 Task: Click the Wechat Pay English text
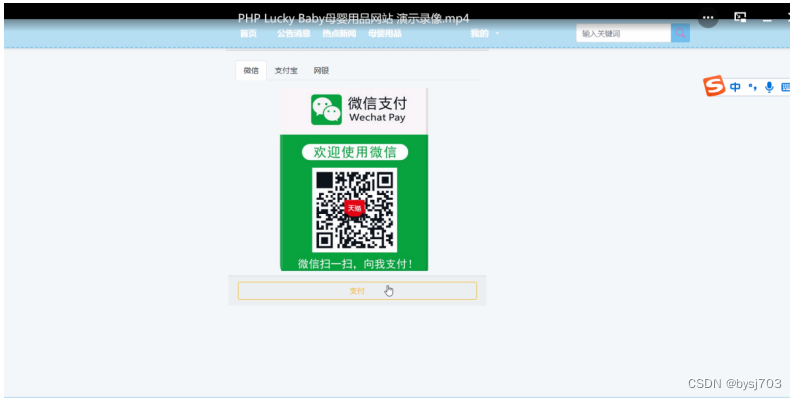(377, 118)
